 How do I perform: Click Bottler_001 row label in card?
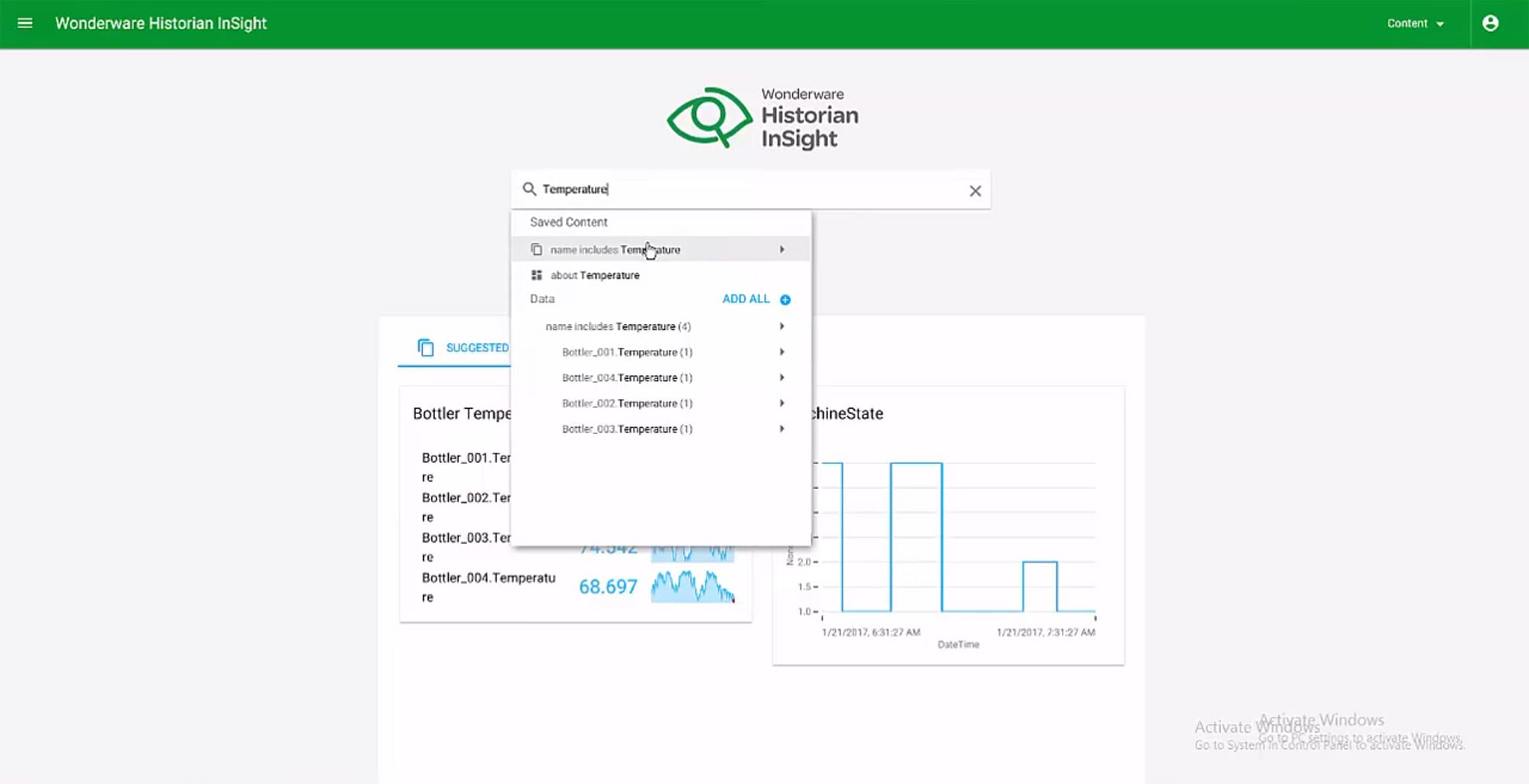(x=466, y=467)
